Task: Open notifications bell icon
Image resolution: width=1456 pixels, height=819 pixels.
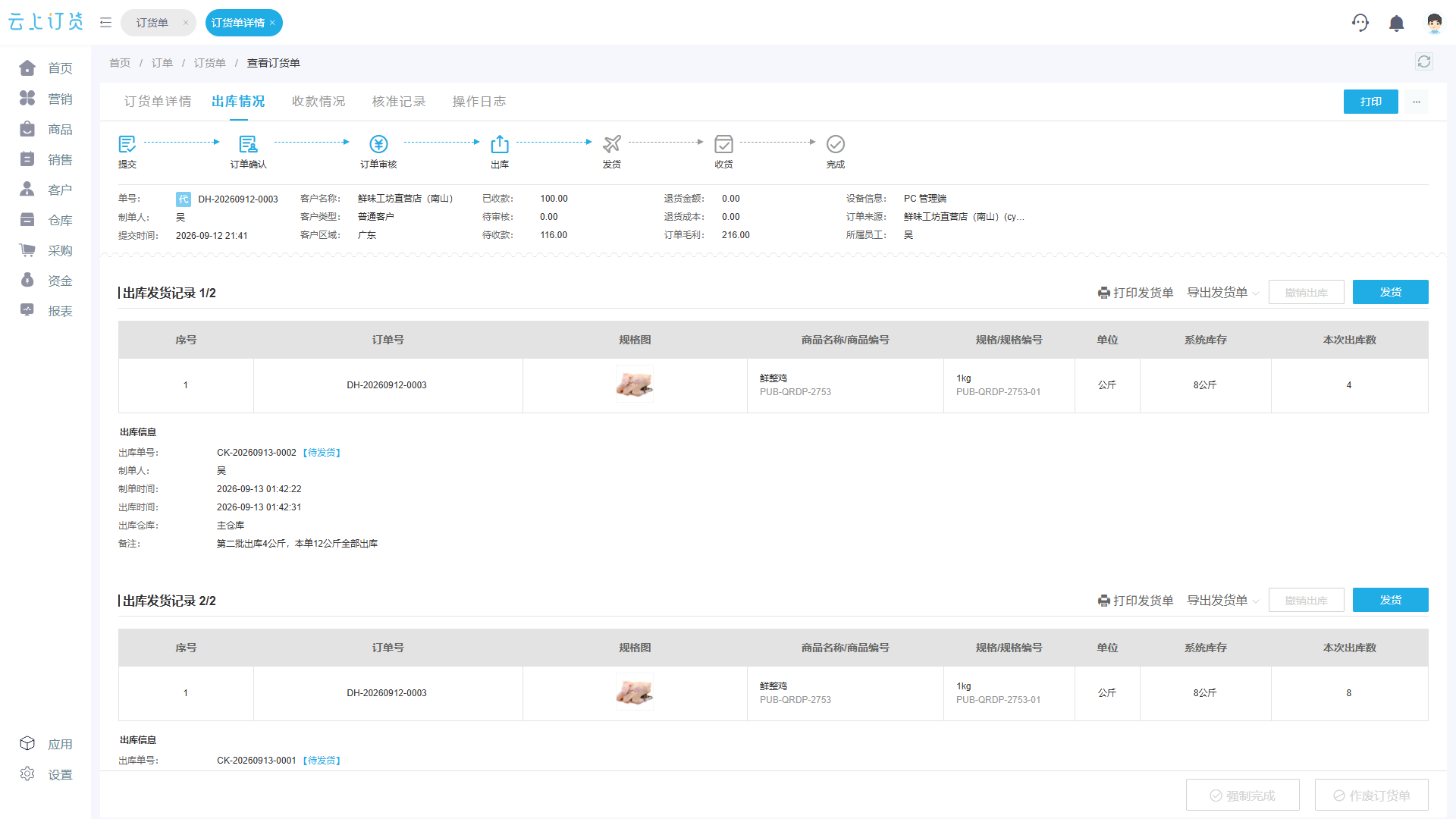Action: (x=1396, y=24)
